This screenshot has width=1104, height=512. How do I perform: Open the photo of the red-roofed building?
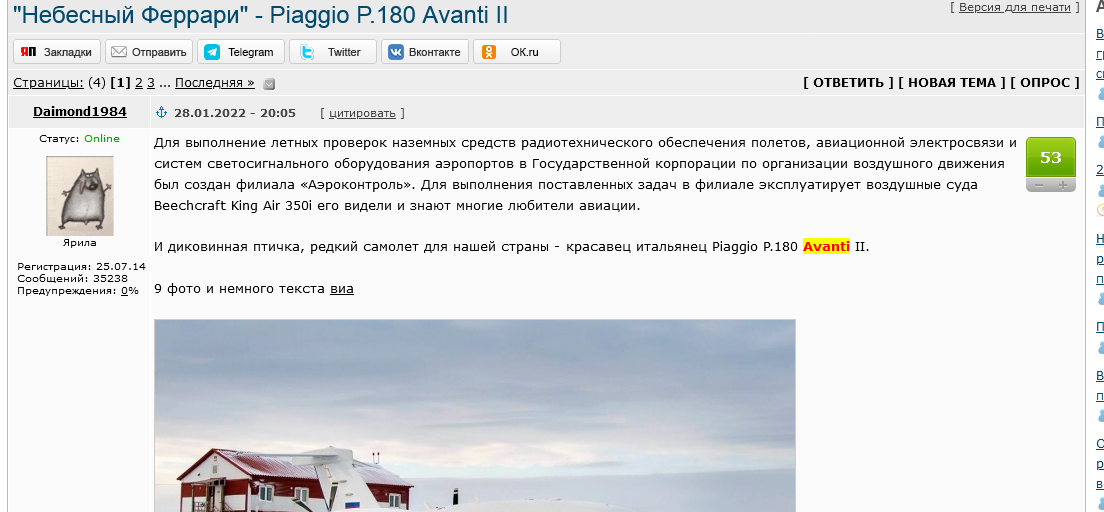coord(475,416)
